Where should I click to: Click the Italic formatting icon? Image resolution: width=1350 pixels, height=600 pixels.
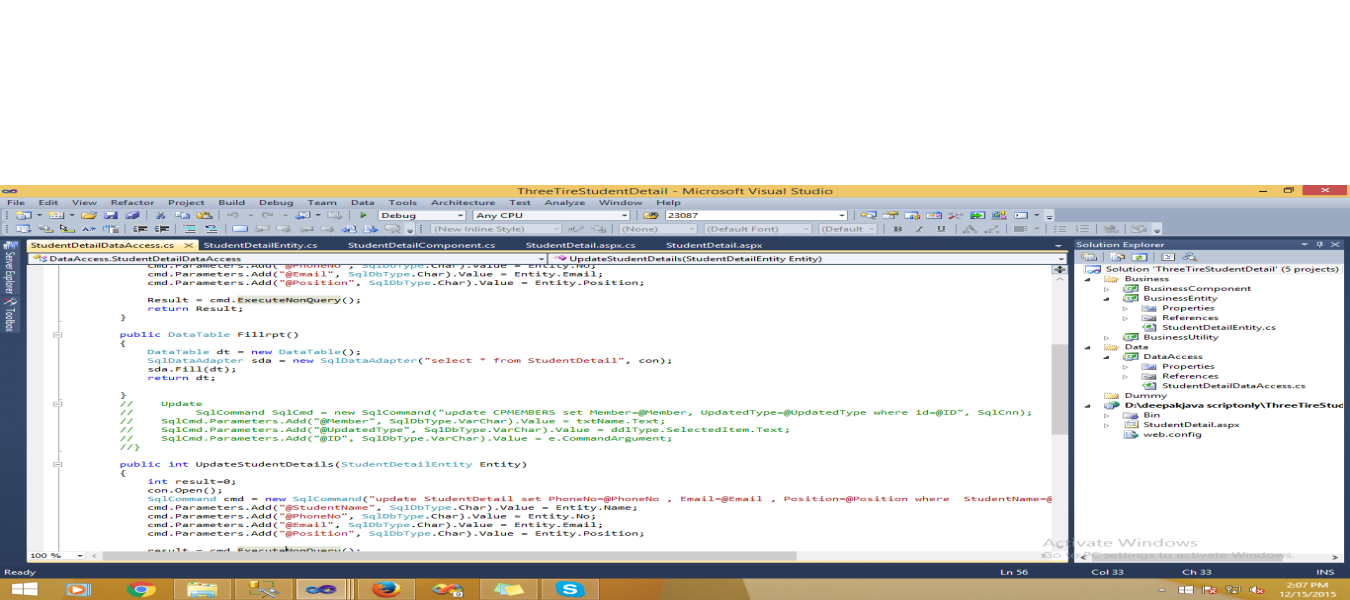pyautogui.click(x=919, y=229)
